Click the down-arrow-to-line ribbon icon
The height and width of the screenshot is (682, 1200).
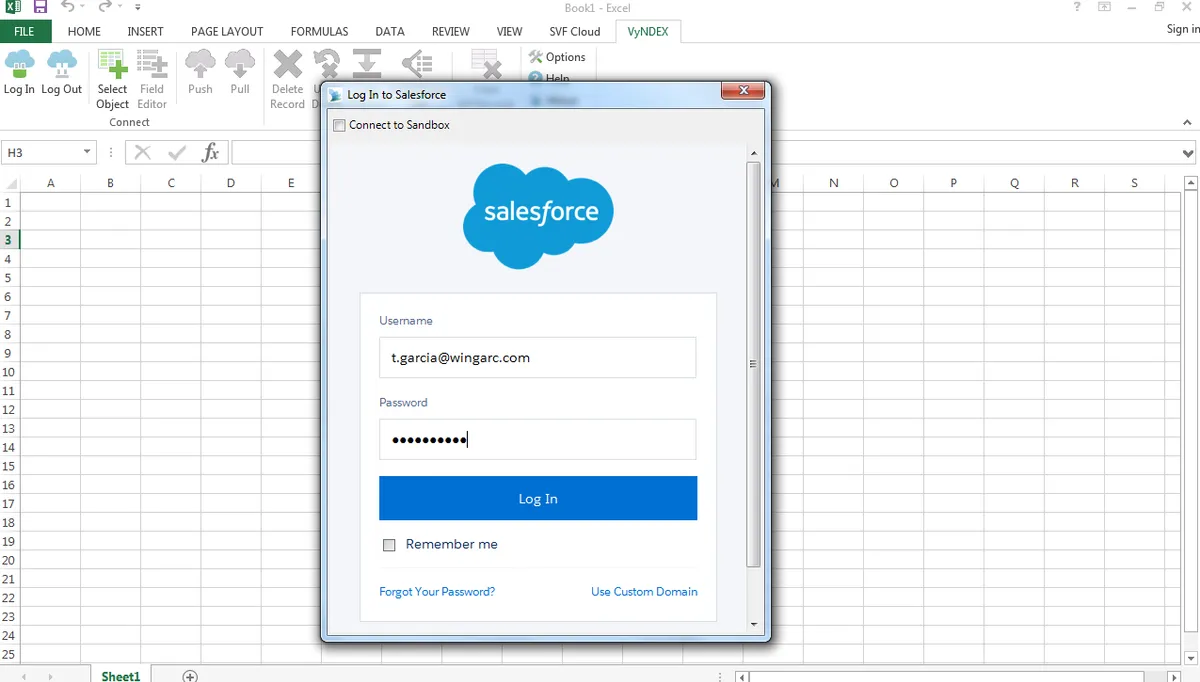367,63
